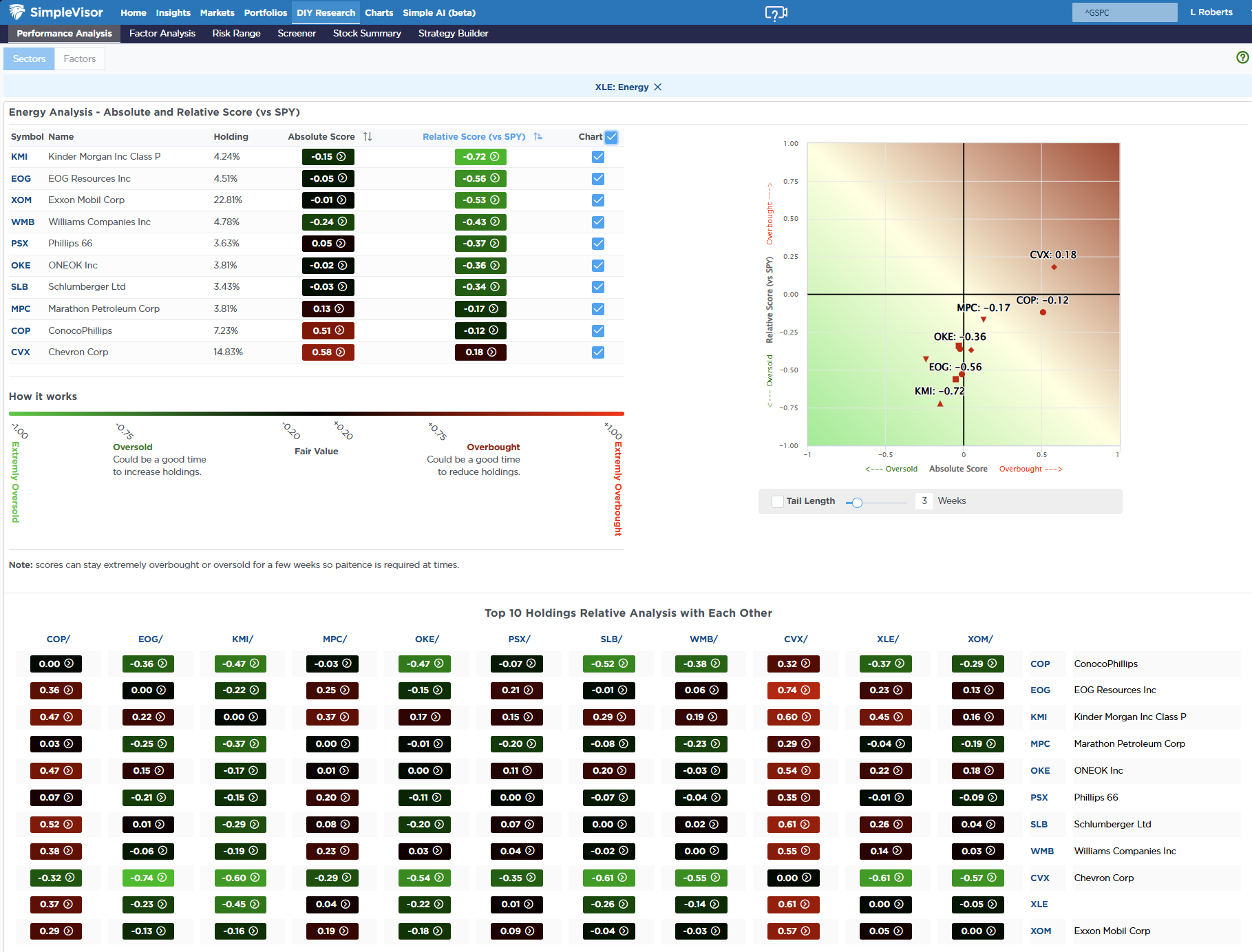Viewport: 1252px width, 952px height.
Task: Select the Sectors view button
Action: pos(29,59)
